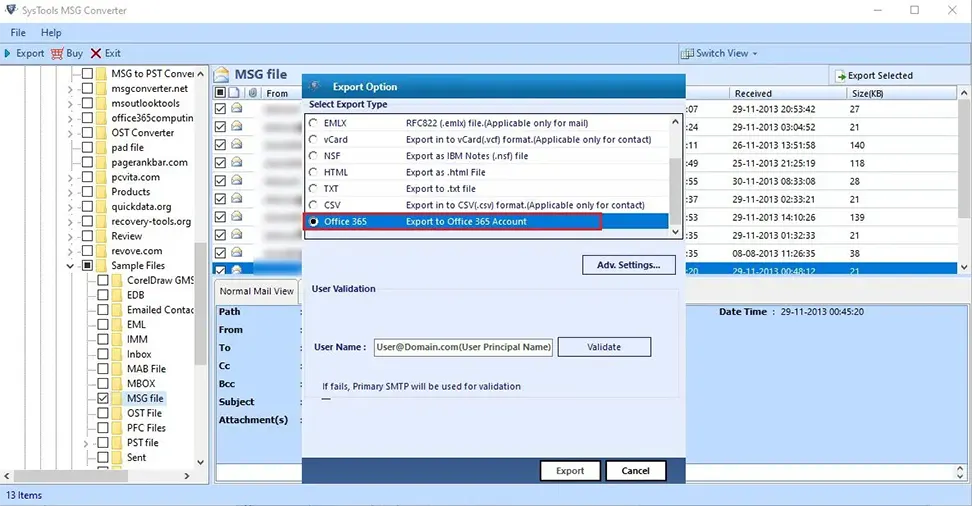972x506 pixels.
Task: Click the document column header icon
Action: tap(234, 93)
